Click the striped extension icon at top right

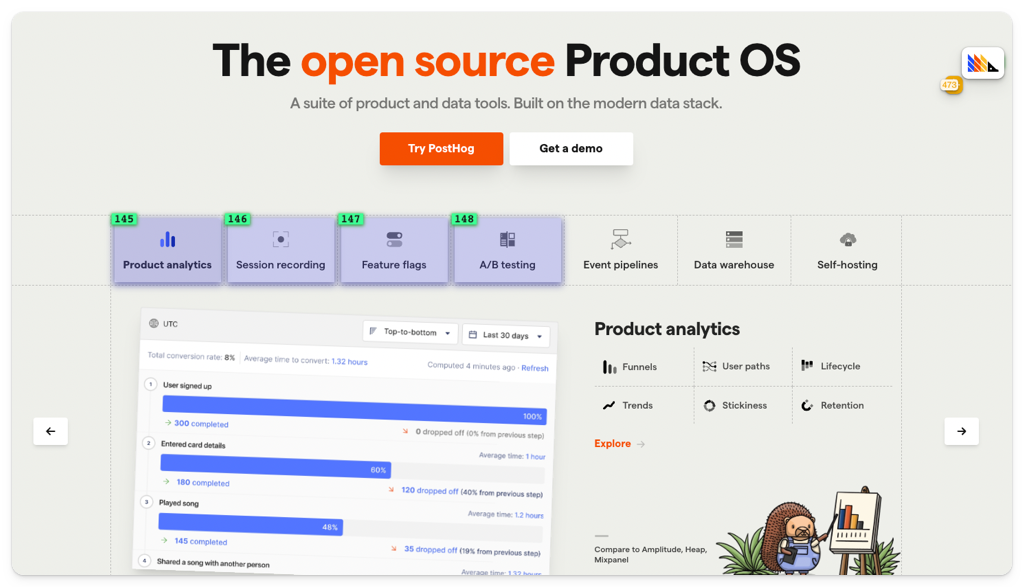click(982, 64)
